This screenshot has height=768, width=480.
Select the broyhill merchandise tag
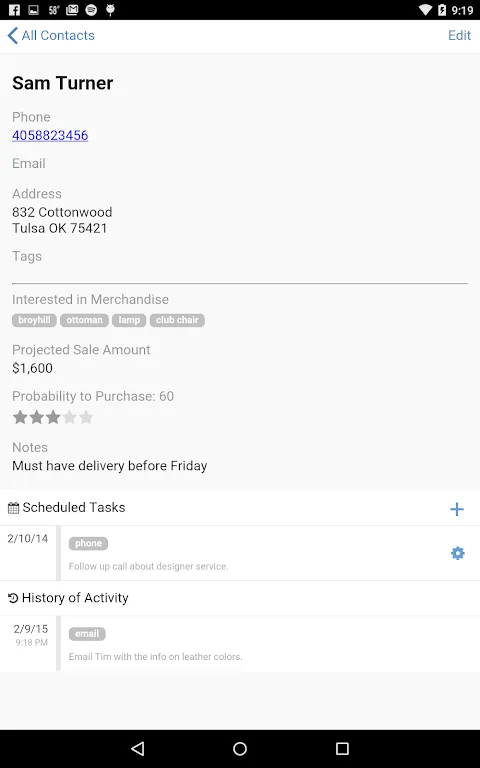34,320
